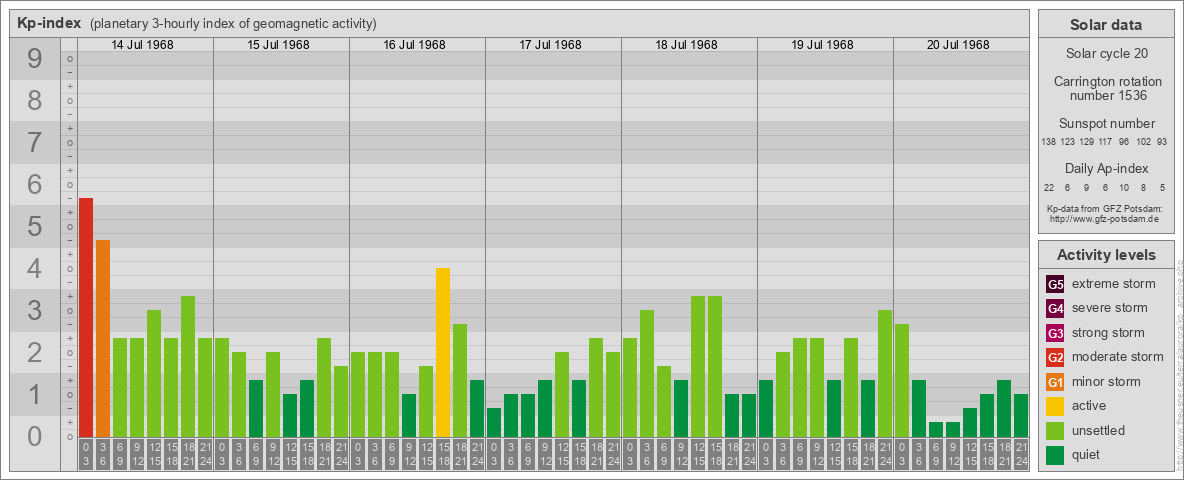Viewport: 1184px width, 480px height.
Task: Click the '15 18' time slot under 16 Jul
Action: point(442,454)
